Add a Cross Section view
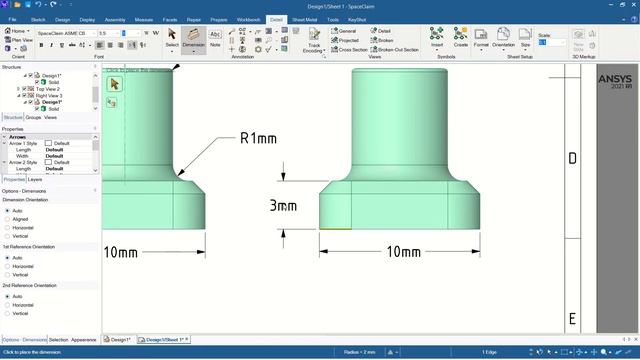This screenshot has height=360, width=640. pos(349,49)
